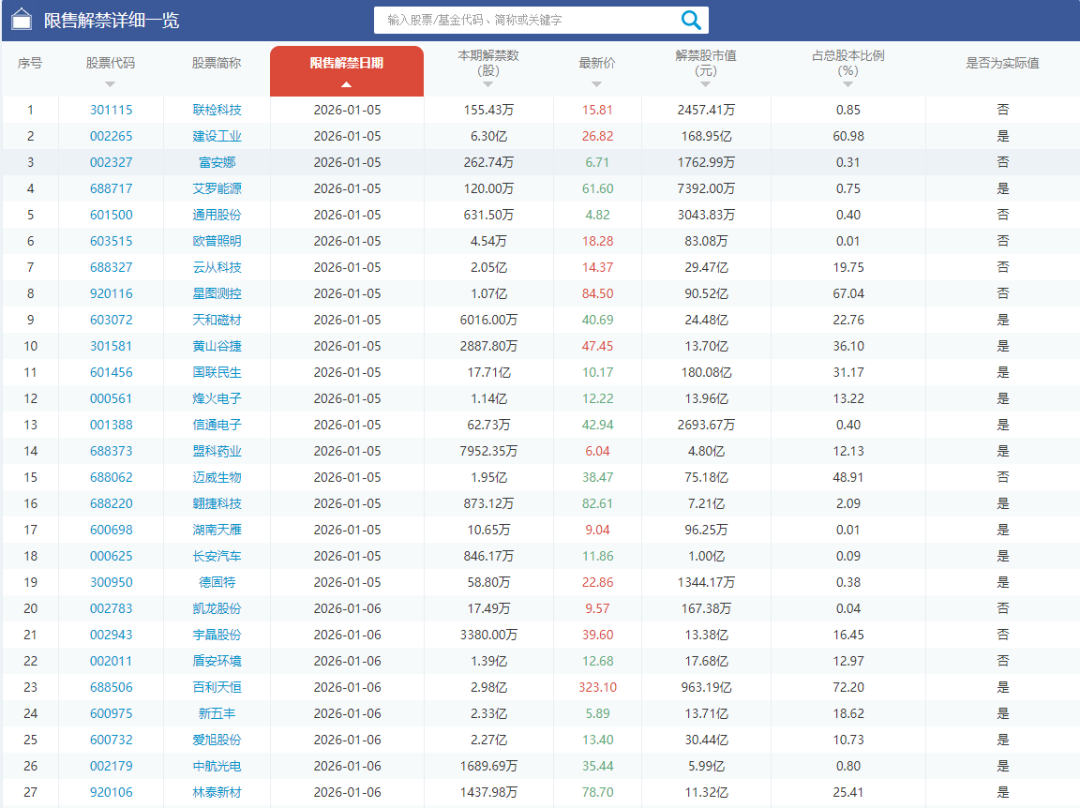Select unlock amount 6016.00万

point(488,320)
